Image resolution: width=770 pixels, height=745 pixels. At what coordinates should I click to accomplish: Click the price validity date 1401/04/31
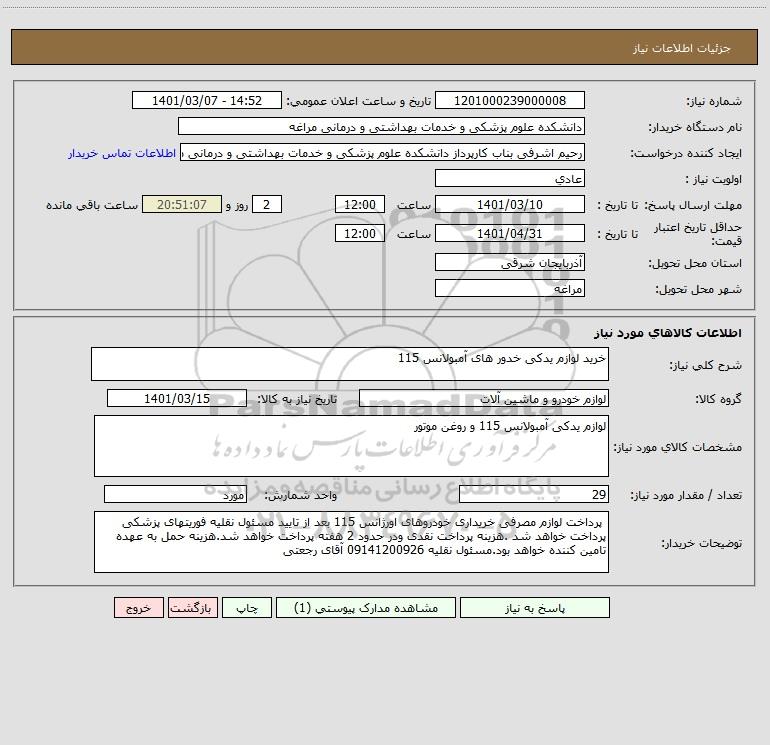tap(510, 234)
